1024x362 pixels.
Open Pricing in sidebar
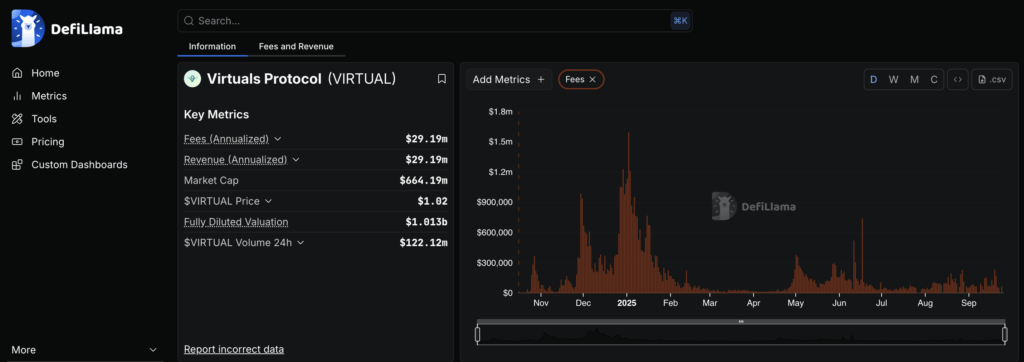pyautogui.click(x=48, y=142)
